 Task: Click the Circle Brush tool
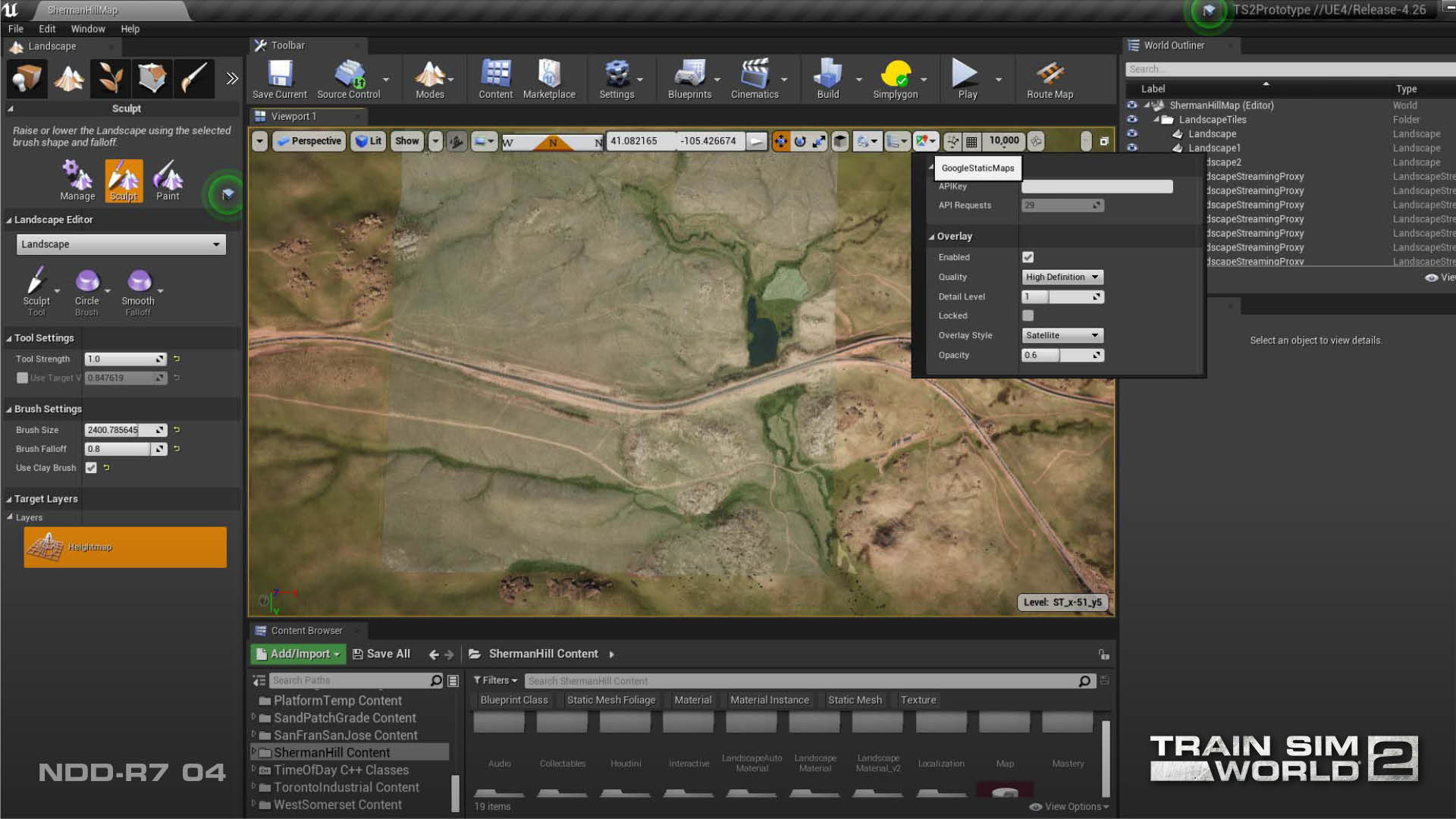(86, 285)
